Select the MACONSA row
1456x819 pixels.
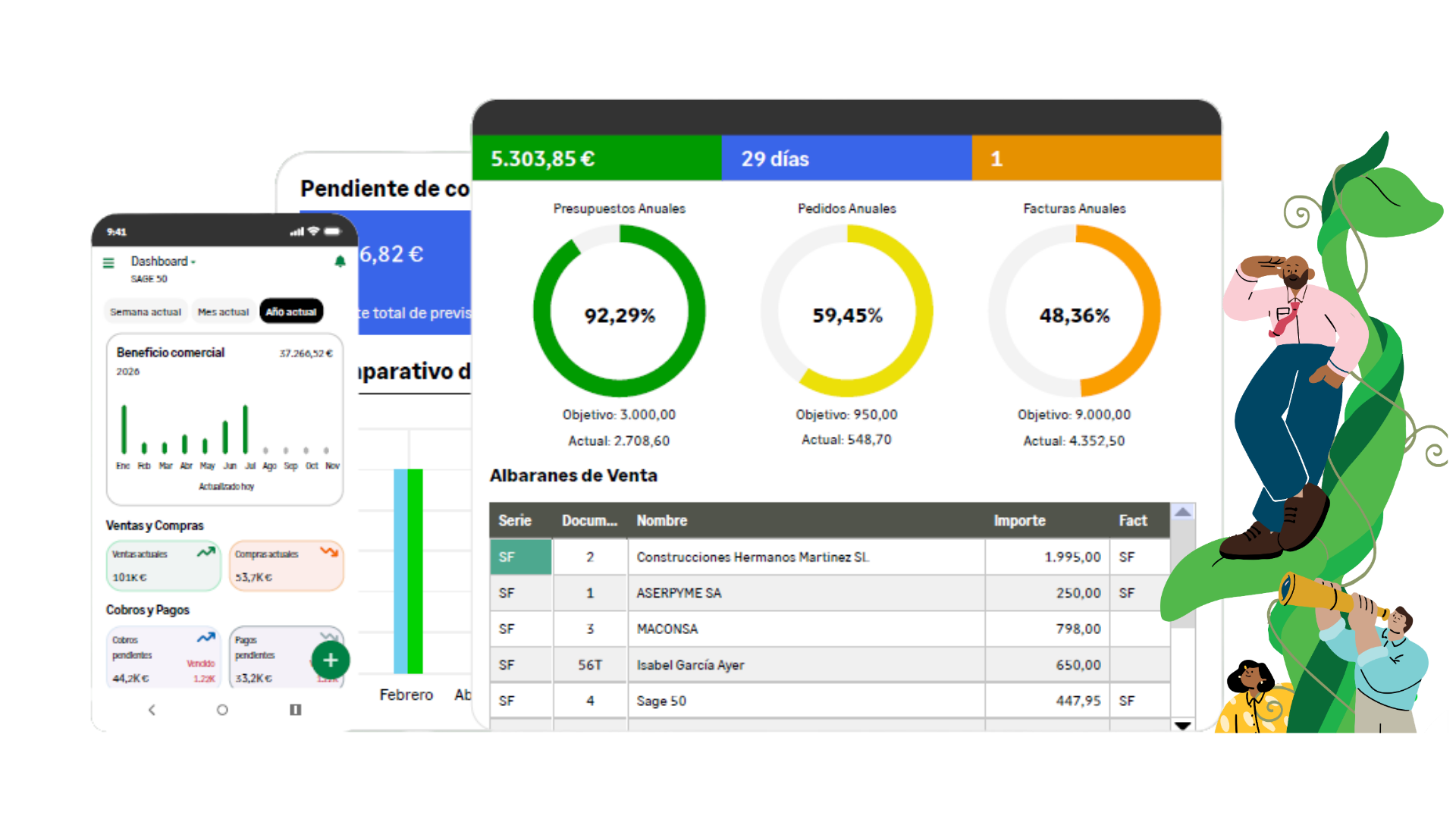tap(830, 629)
